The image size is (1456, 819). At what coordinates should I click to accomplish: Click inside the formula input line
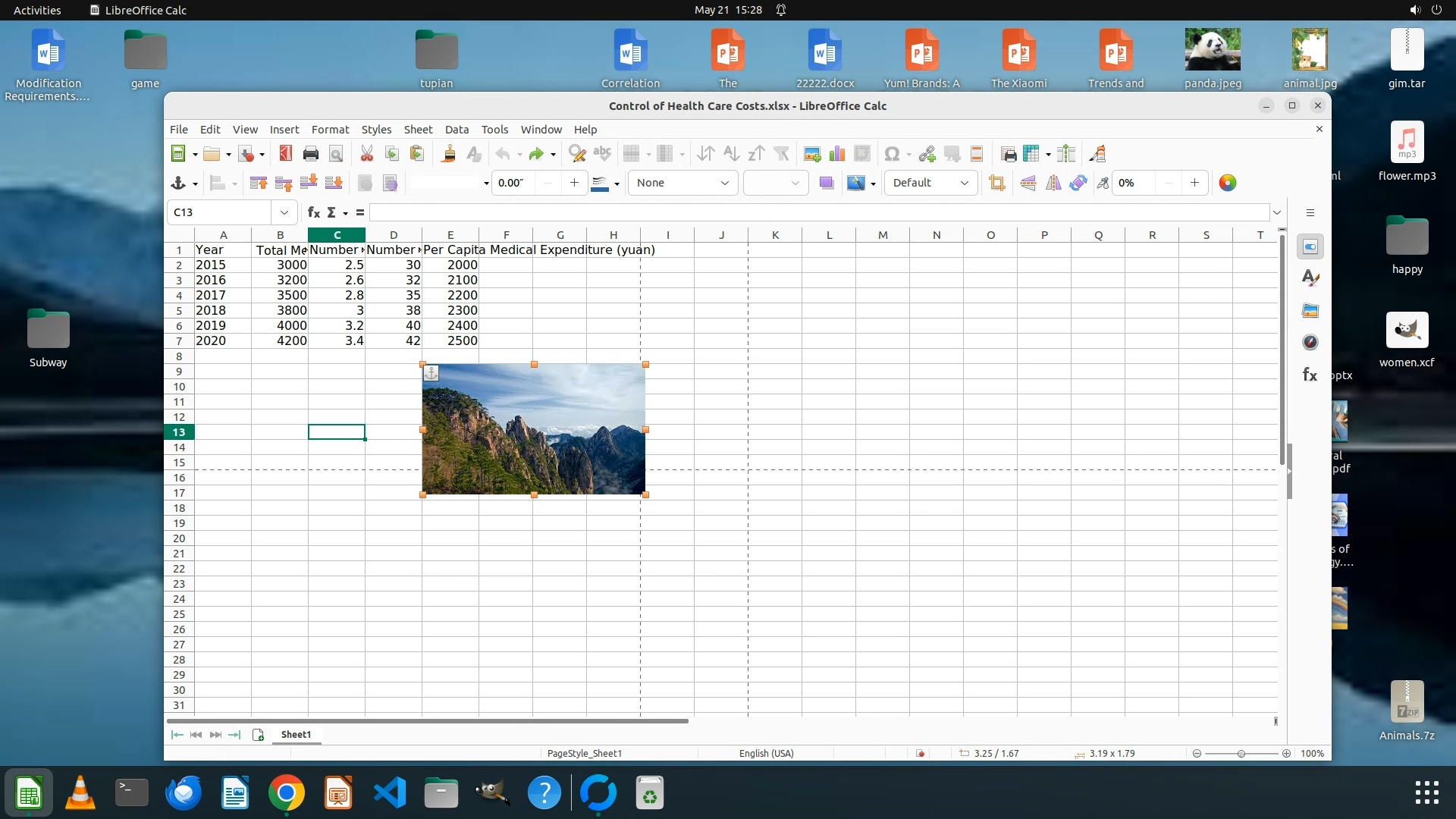click(x=819, y=212)
